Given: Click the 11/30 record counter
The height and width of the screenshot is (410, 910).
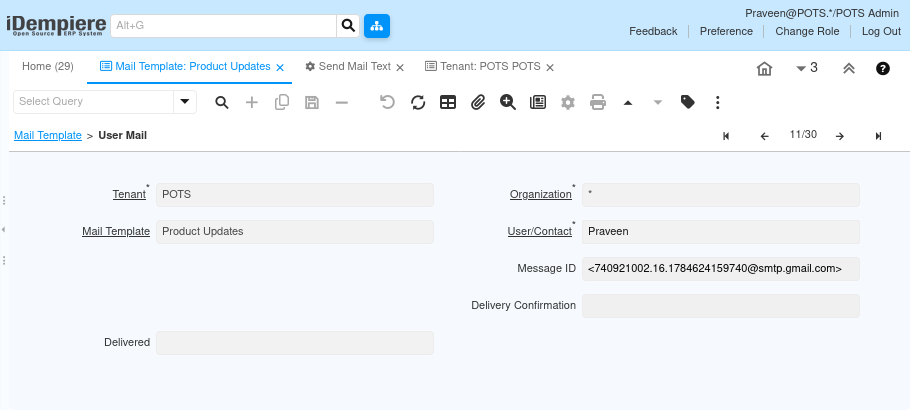Looking at the screenshot, I should tap(803, 135).
